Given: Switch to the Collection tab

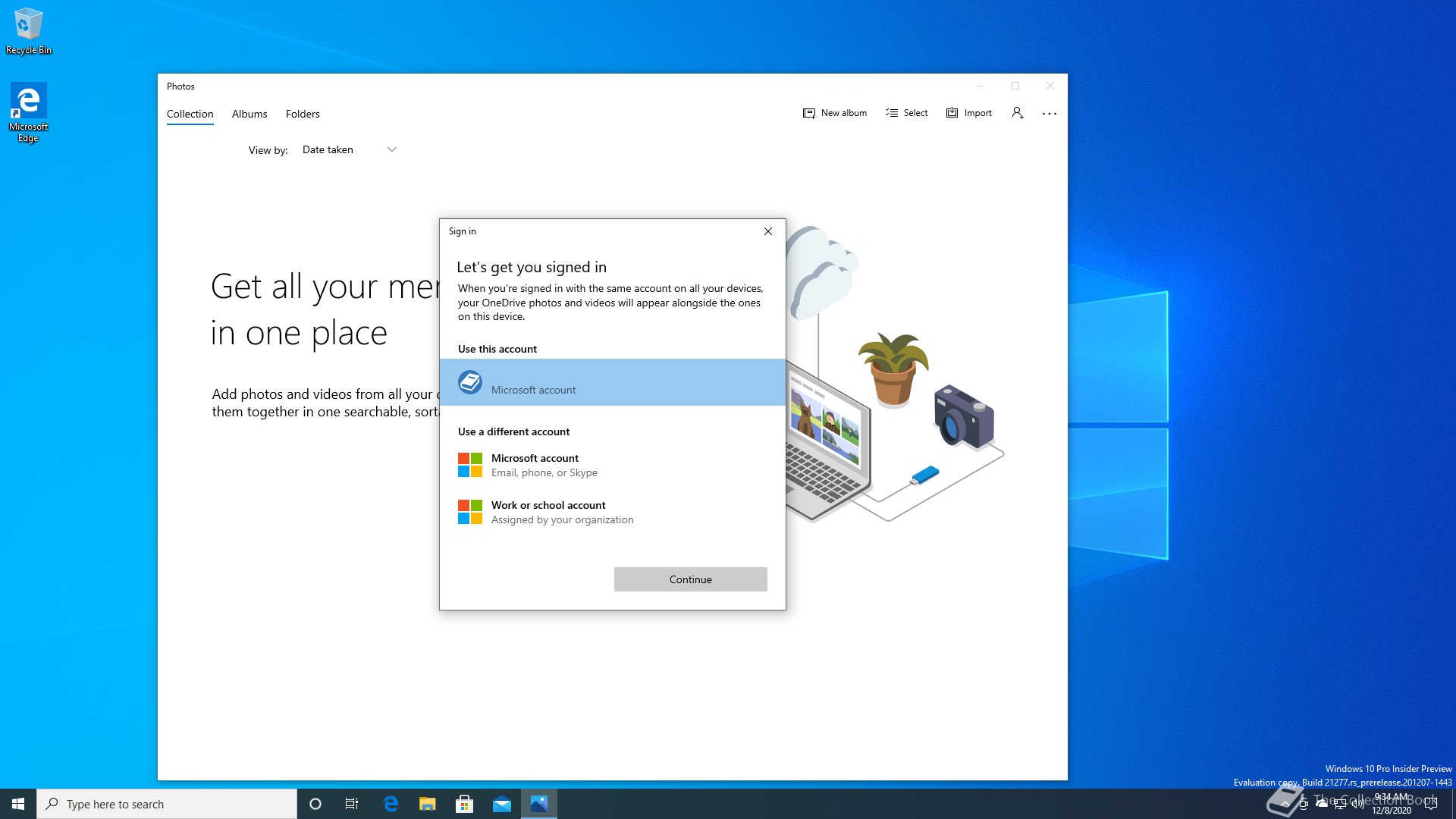Looking at the screenshot, I should [x=190, y=114].
